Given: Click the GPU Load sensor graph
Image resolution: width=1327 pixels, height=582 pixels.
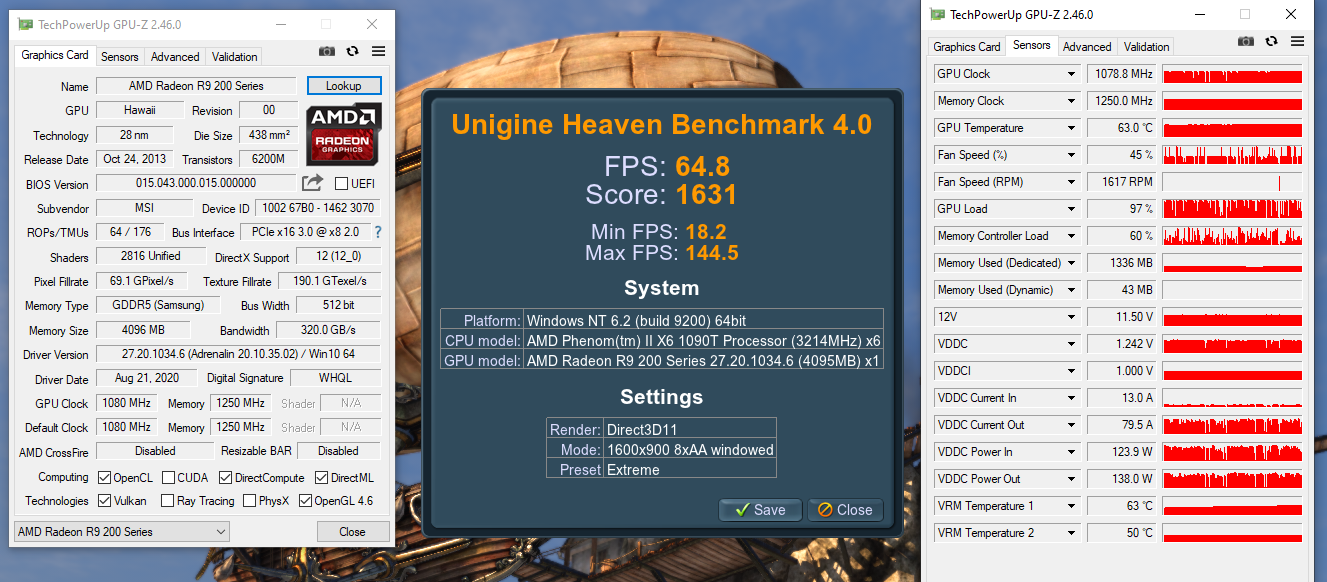Looking at the screenshot, I should point(1232,209).
